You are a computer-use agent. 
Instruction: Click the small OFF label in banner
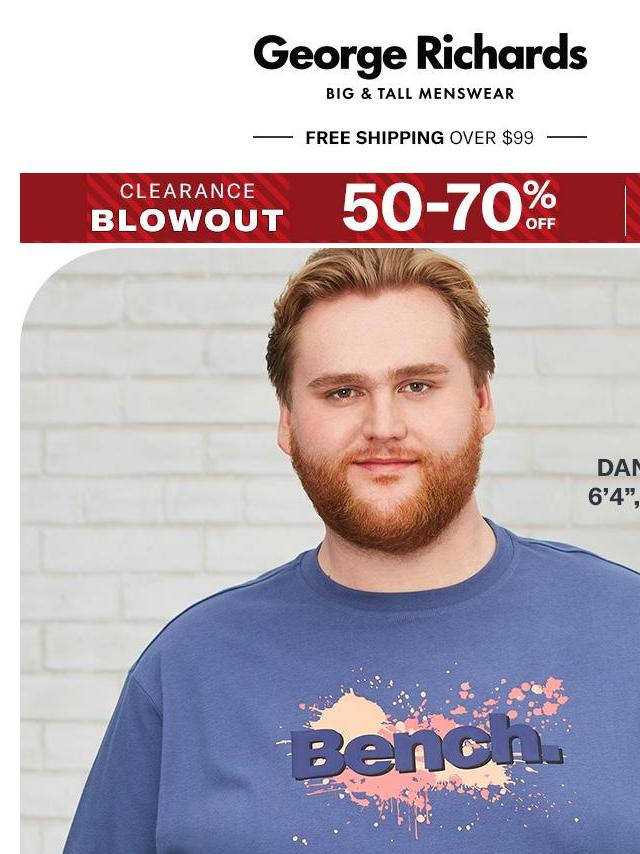tap(540, 223)
